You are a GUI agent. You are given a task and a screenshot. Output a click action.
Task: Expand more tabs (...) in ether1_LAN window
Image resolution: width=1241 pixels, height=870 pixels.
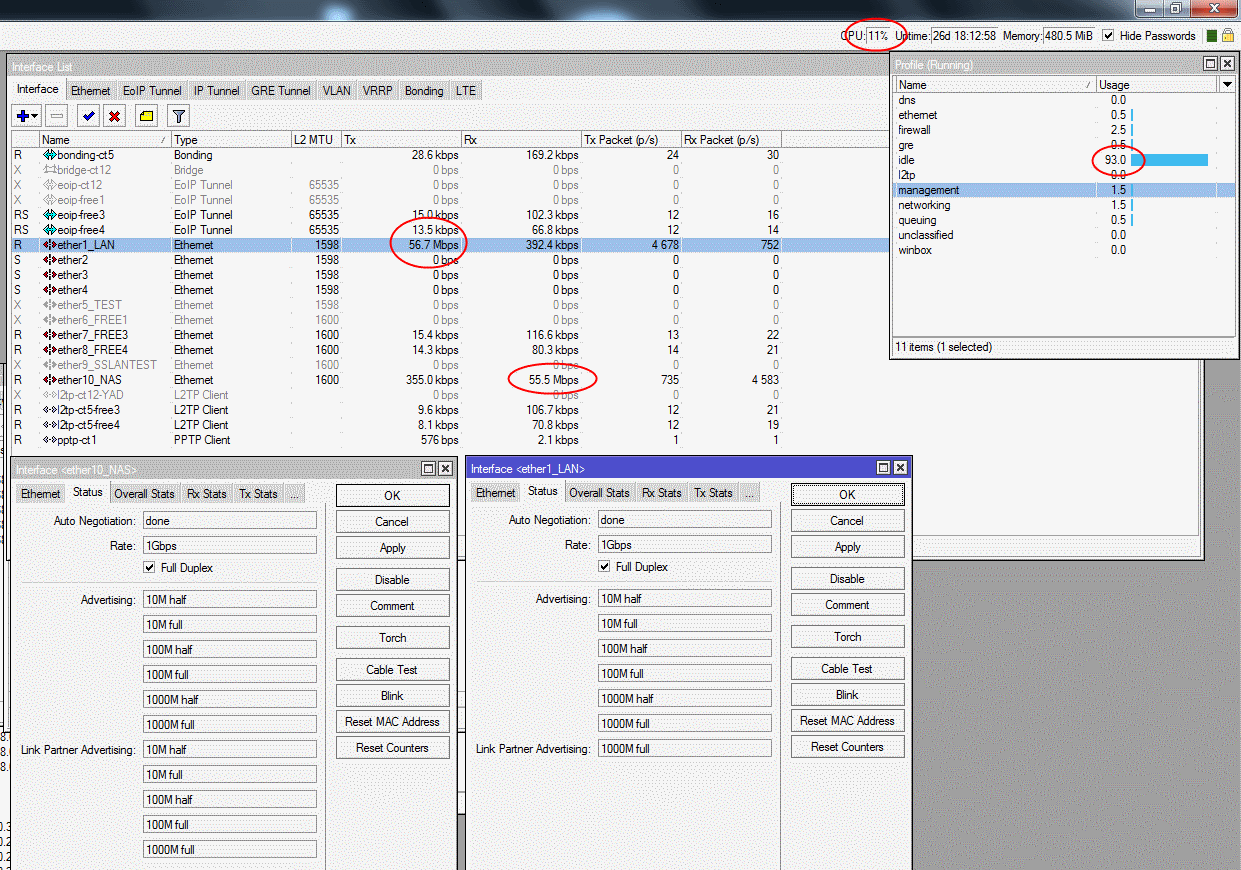[750, 492]
